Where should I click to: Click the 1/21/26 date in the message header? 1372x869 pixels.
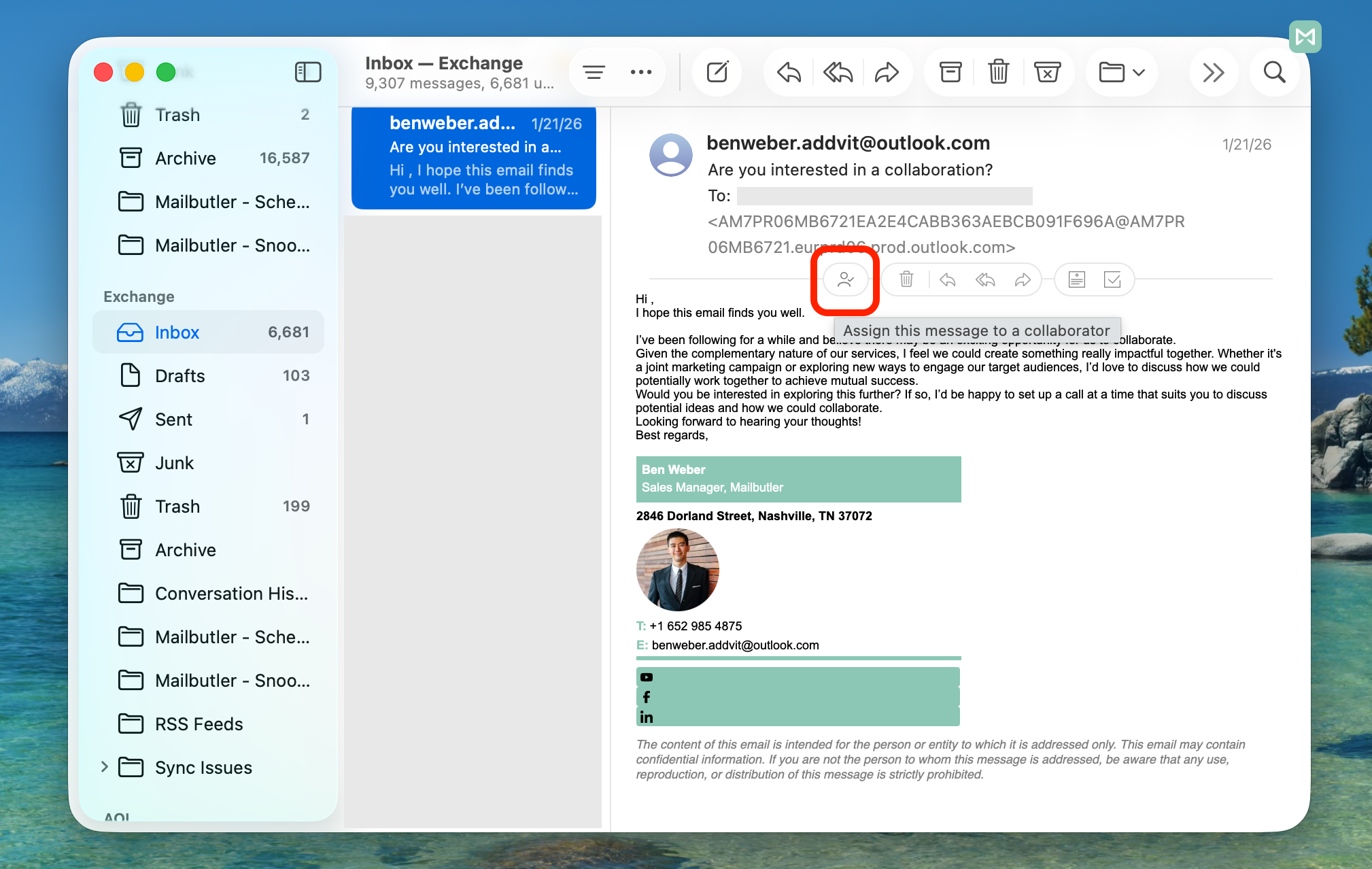click(x=1246, y=144)
